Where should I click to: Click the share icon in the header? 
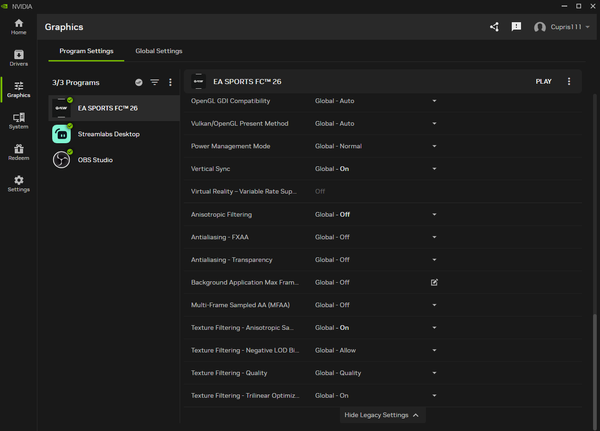(494, 27)
